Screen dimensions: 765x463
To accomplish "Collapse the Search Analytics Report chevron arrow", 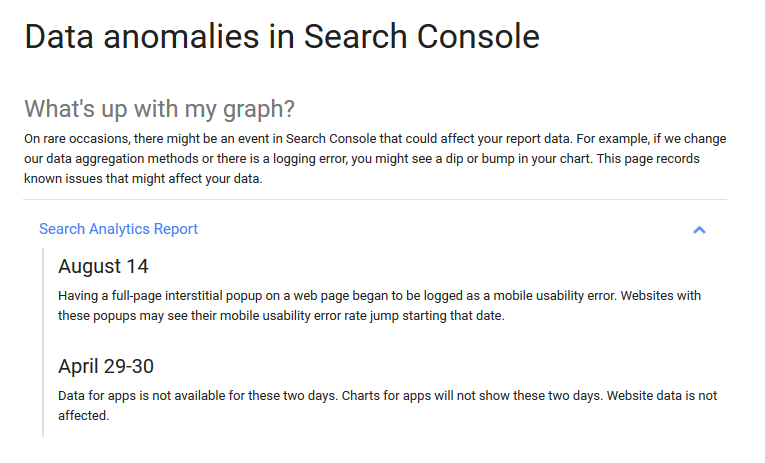I will (x=699, y=229).
